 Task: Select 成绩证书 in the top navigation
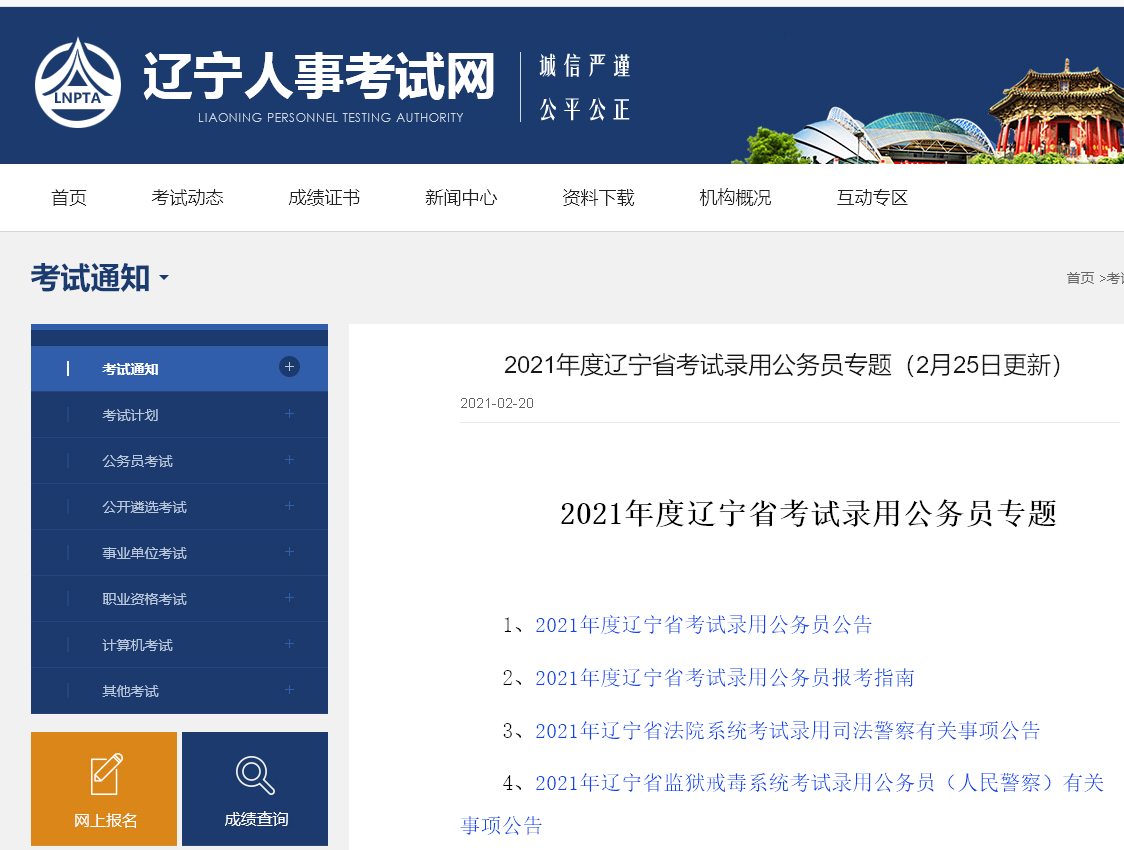324,198
